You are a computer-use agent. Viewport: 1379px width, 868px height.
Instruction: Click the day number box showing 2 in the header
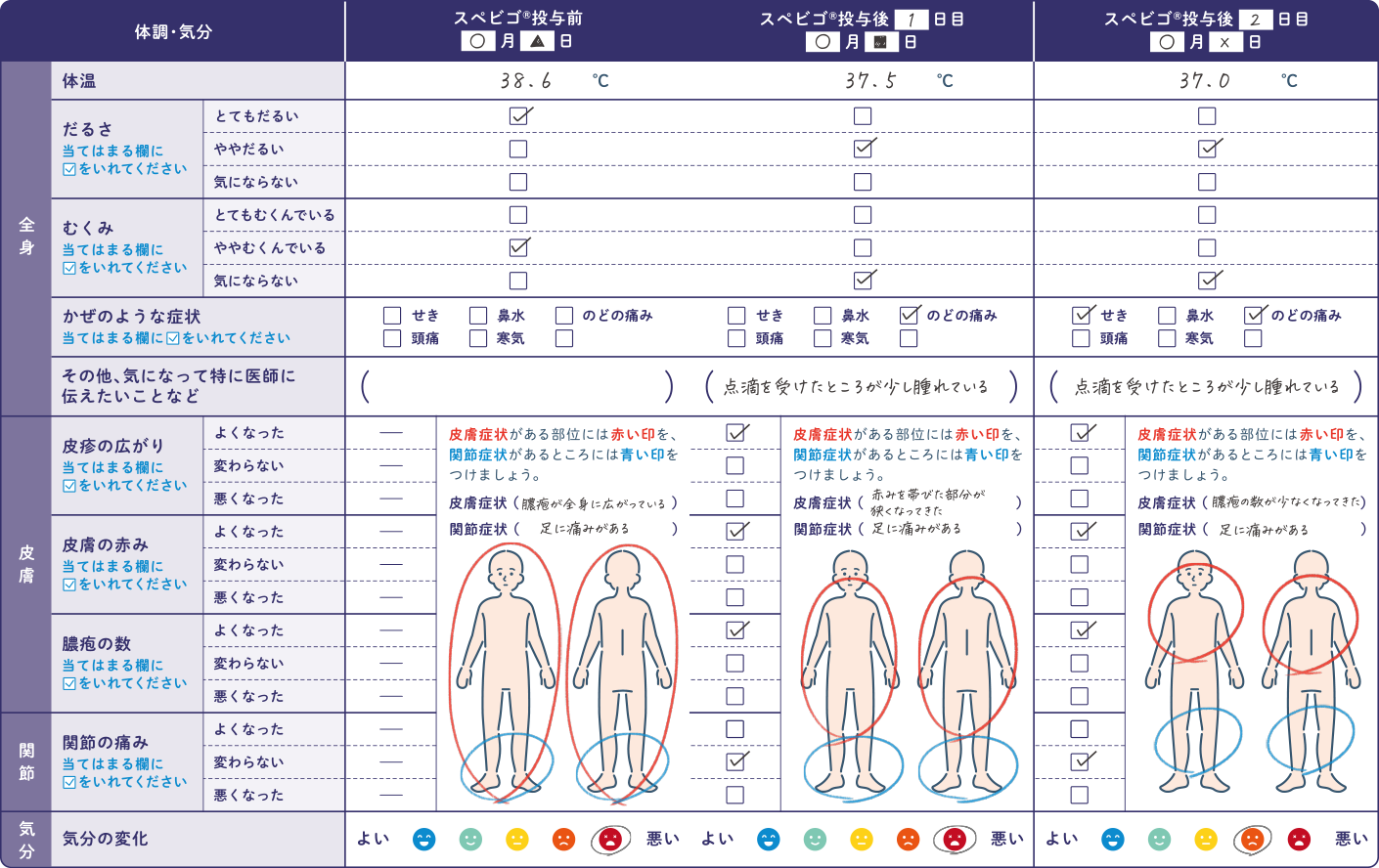click(x=1255, y=20)
